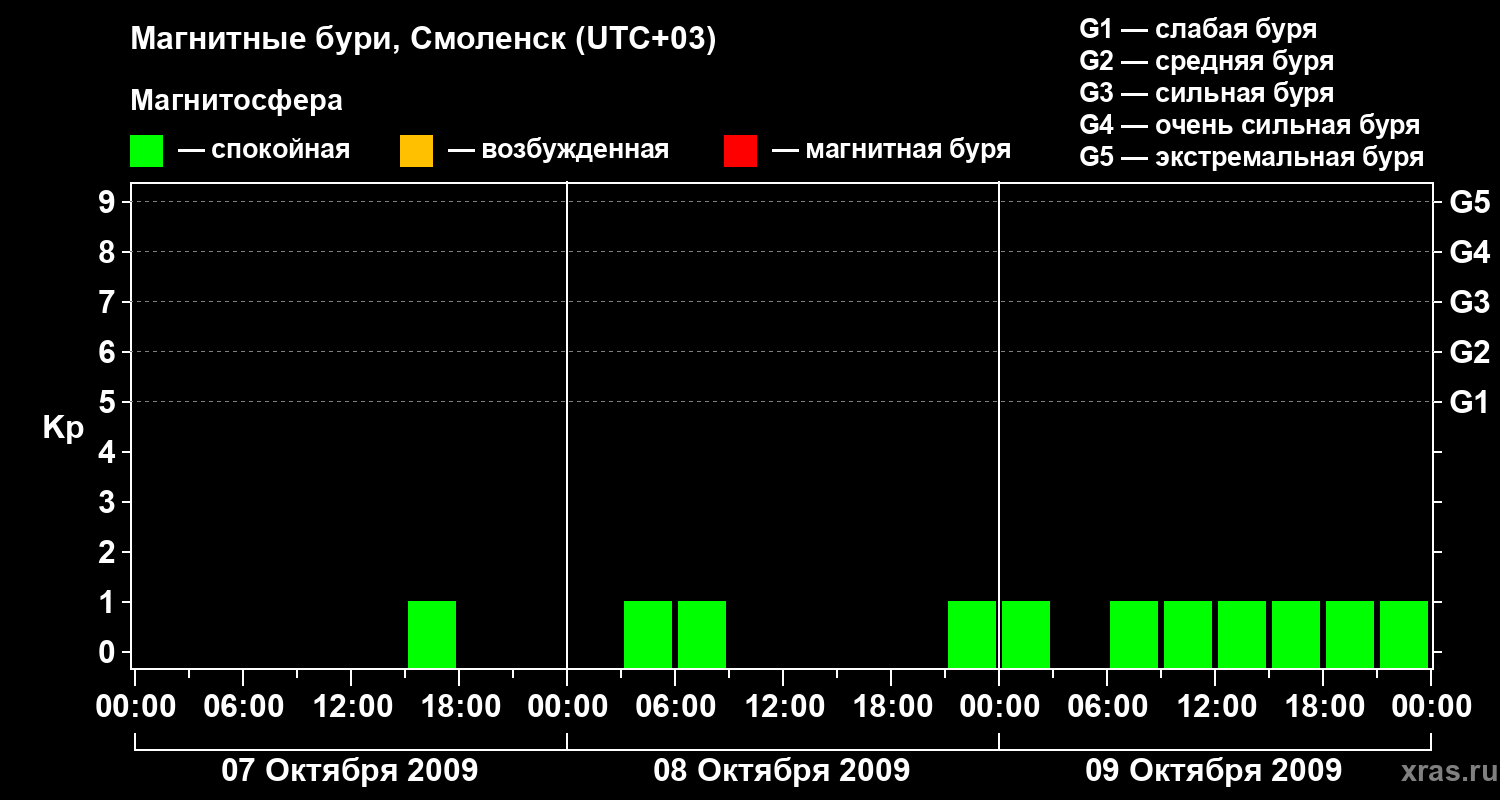This screenshot has height=800, width=1500.
Task: Click the 03:00–06:00 green bar on 08 October
Action: 648,634
